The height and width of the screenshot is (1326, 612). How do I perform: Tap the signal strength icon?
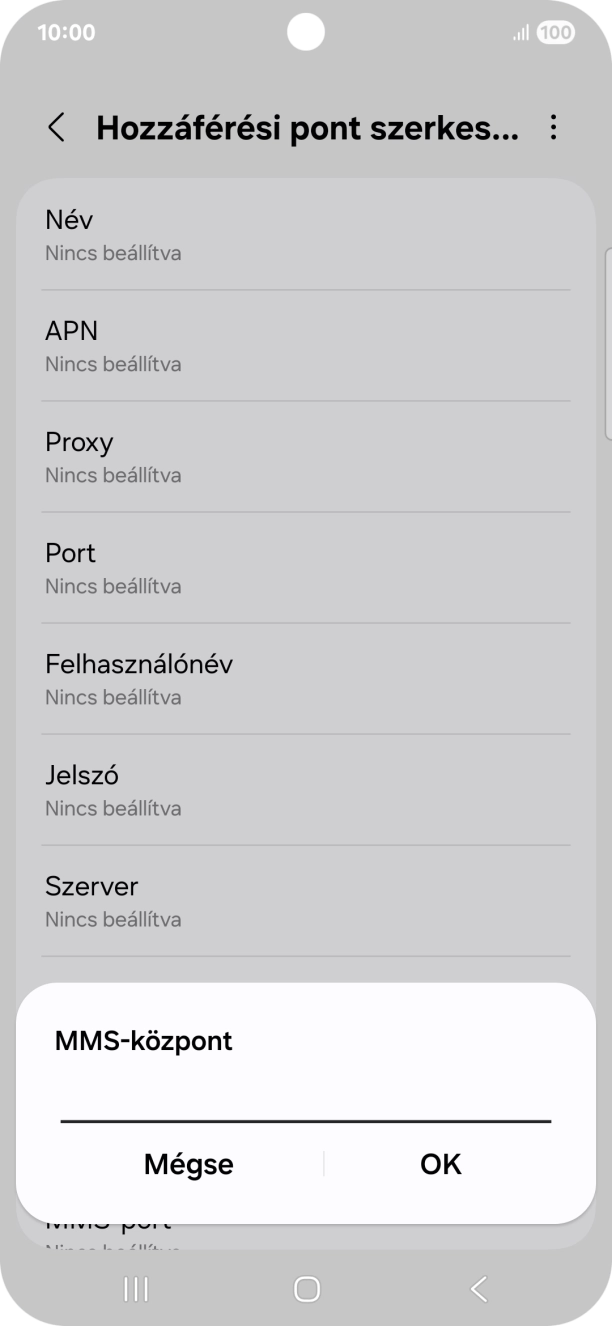pyautogui.click(x=518, y=31)
